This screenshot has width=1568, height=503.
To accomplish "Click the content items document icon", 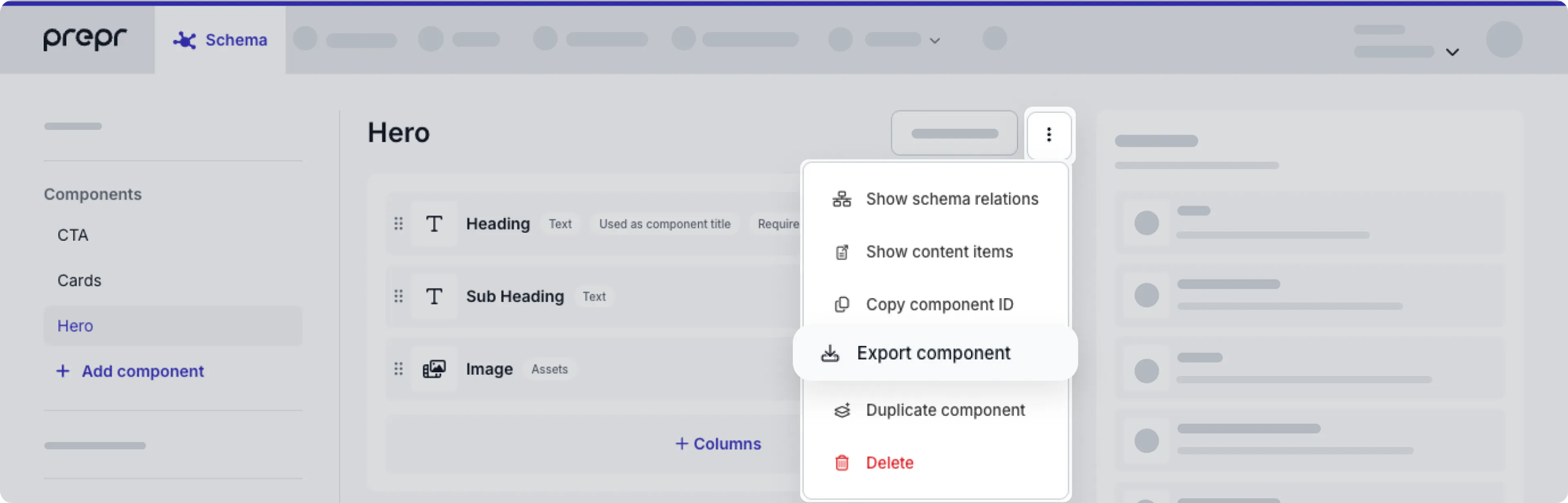I will [x=841, y=252].
